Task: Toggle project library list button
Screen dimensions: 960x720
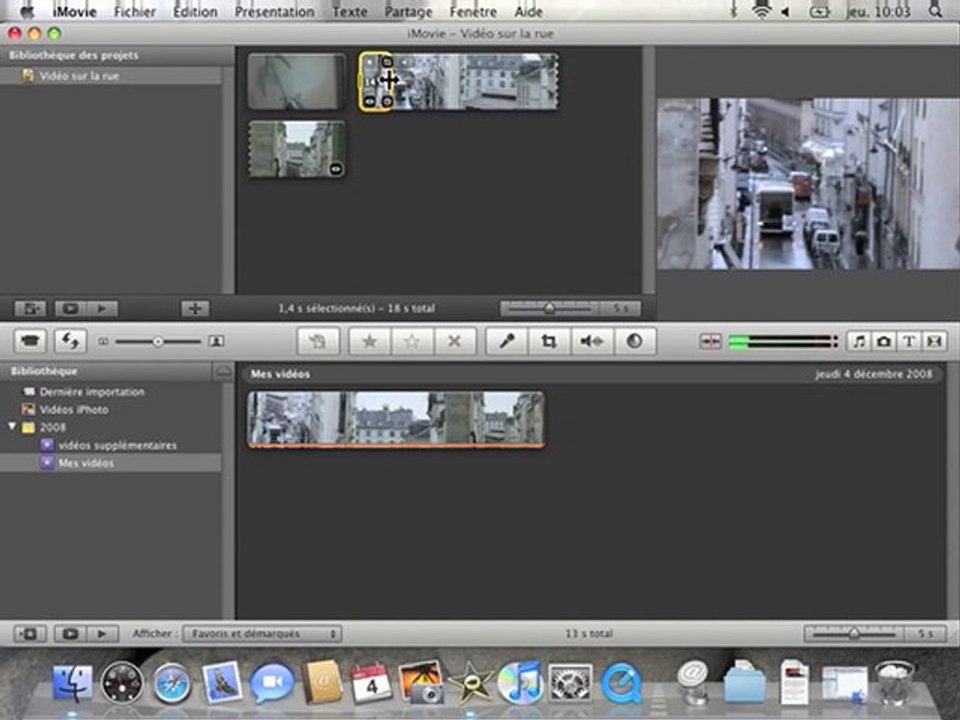Action: click(29, 309)
